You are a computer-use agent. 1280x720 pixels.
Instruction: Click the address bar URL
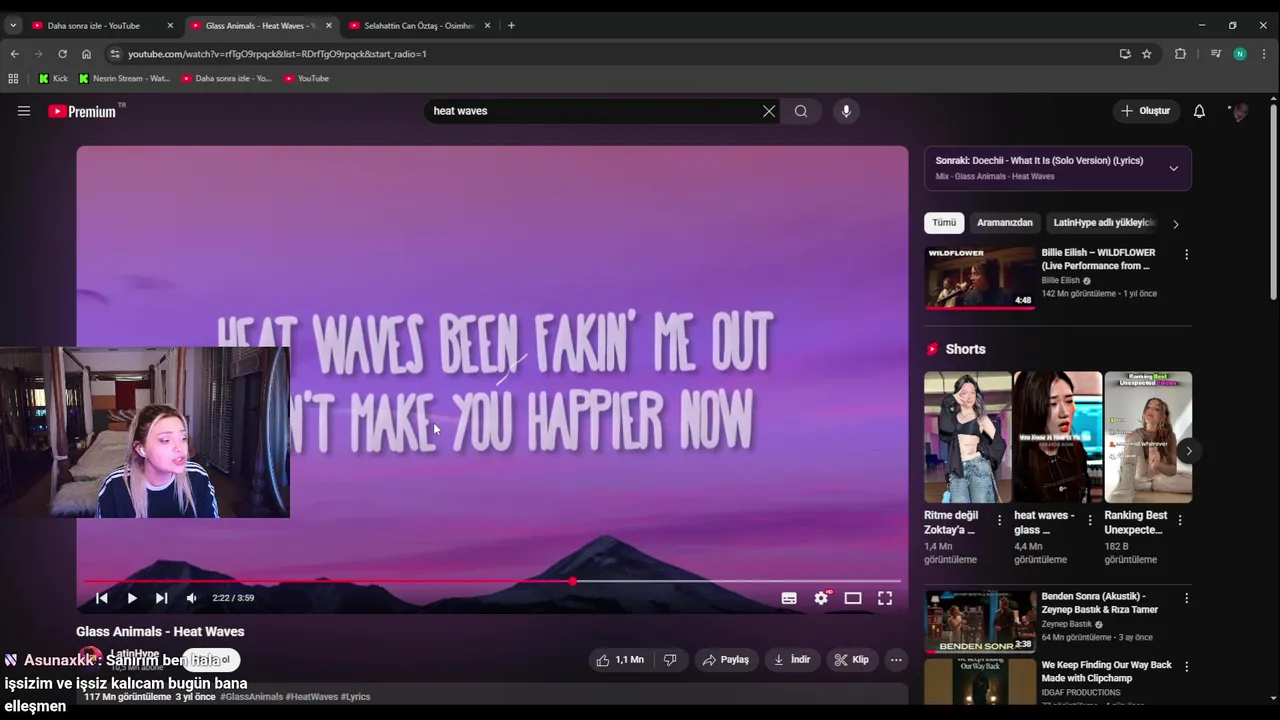(x=277, y=54)
